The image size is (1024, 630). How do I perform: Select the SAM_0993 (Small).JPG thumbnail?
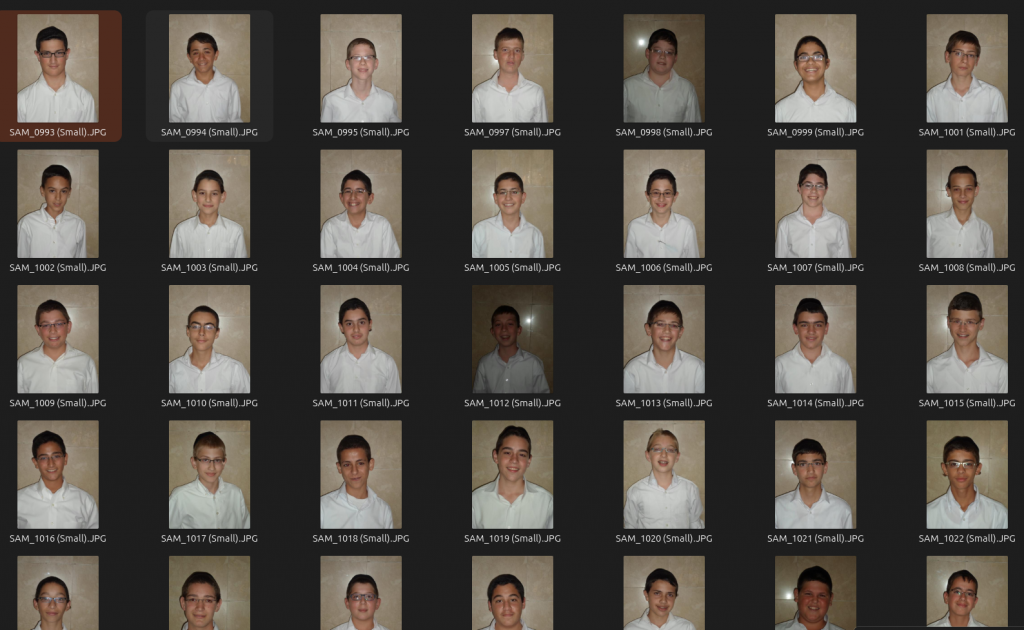[58, 68]
